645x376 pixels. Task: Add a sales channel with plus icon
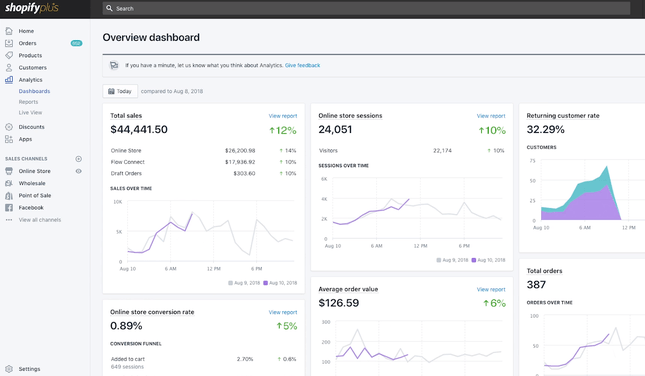[x=79, y=159]
